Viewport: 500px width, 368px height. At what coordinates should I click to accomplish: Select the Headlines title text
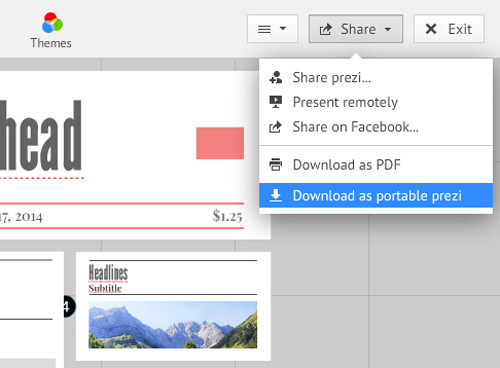[x=108, y=272]
